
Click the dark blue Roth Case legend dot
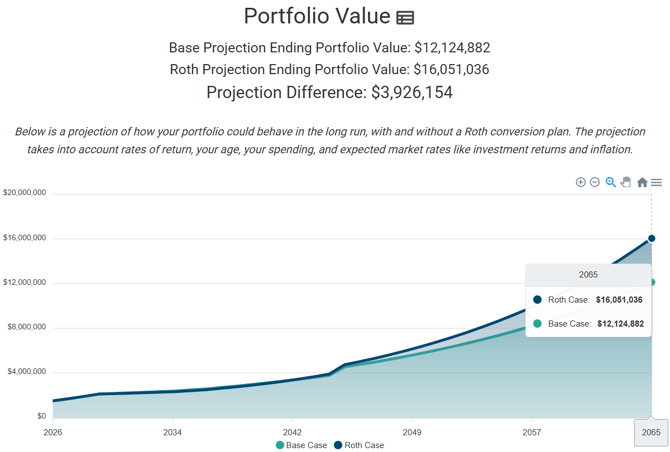point(338,445)
